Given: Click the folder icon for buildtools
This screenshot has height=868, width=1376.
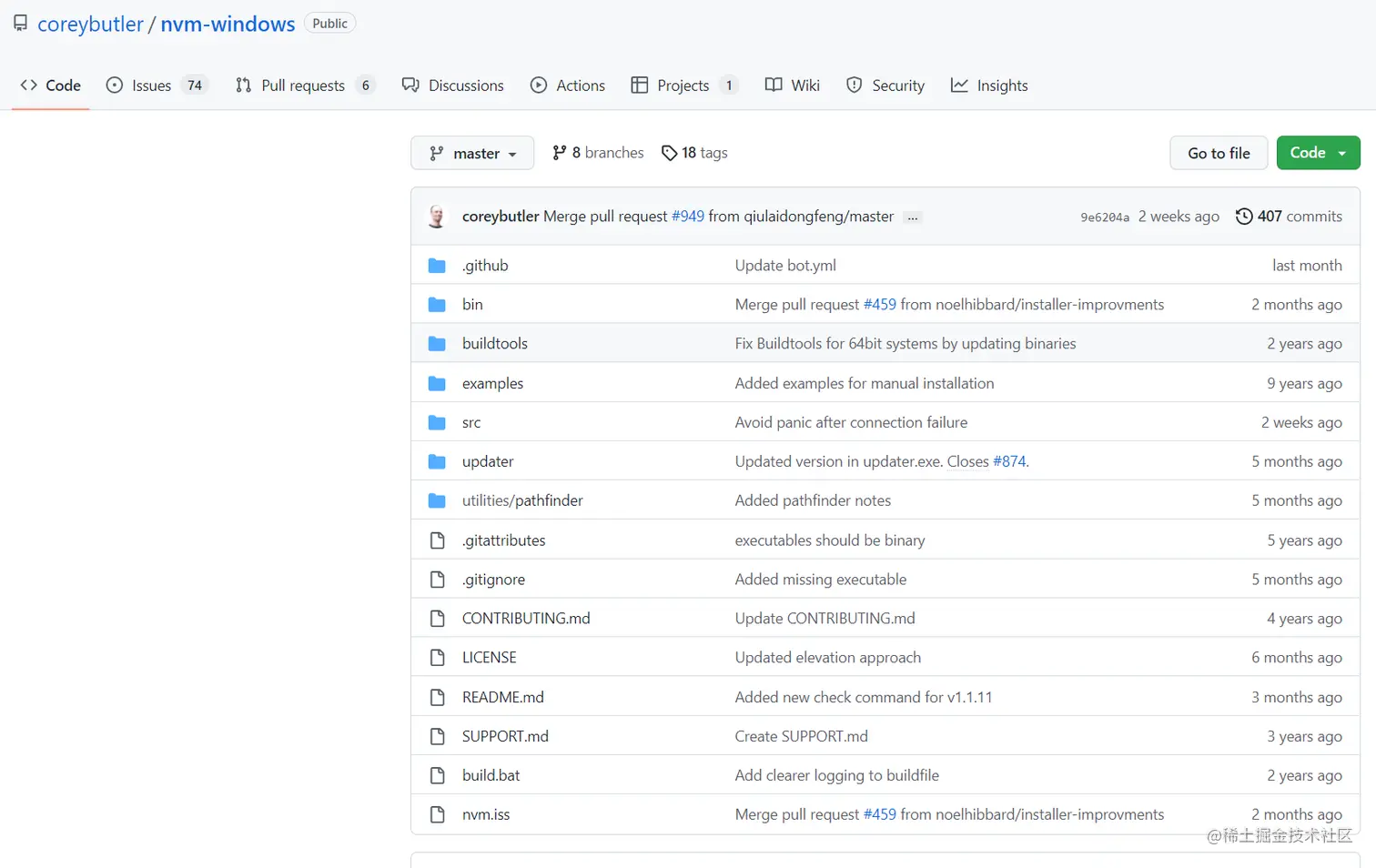Looking at the screenshot, I should click(x=437, y=344).
